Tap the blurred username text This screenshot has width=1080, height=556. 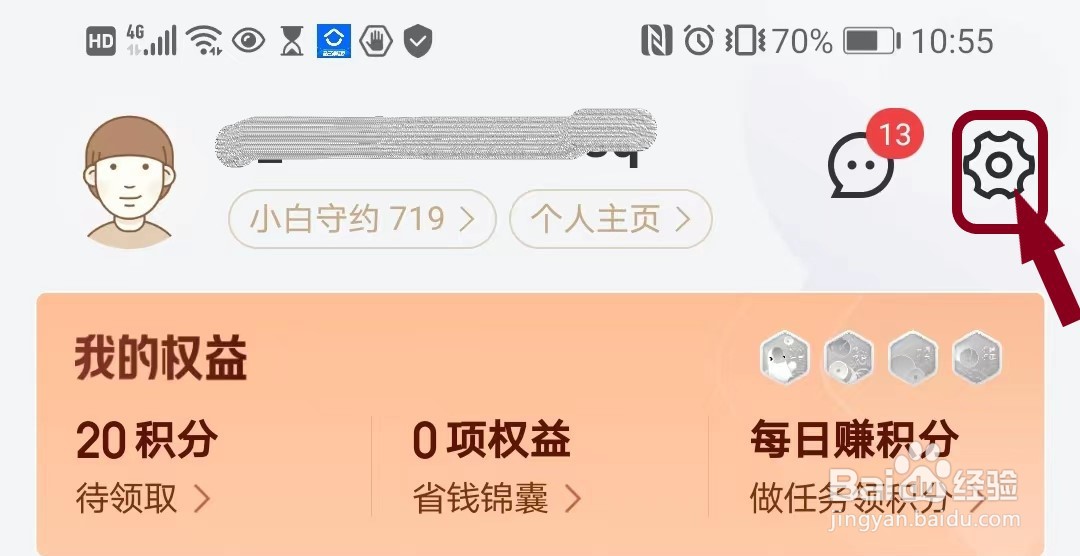click(435, 138)
